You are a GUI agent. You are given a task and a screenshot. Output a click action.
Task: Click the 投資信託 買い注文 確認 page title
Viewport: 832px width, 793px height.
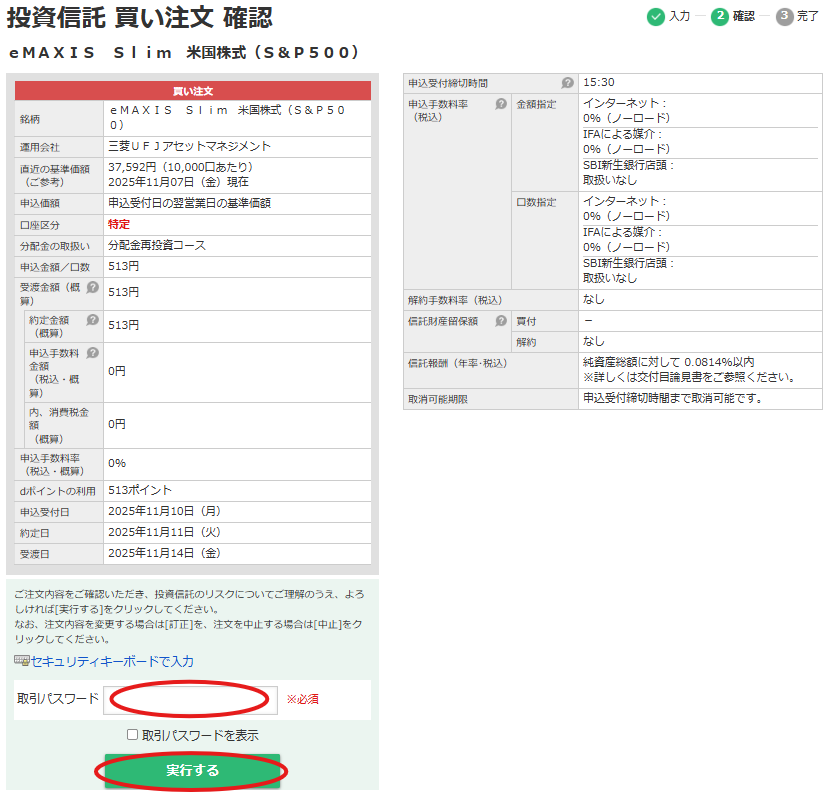140,17
